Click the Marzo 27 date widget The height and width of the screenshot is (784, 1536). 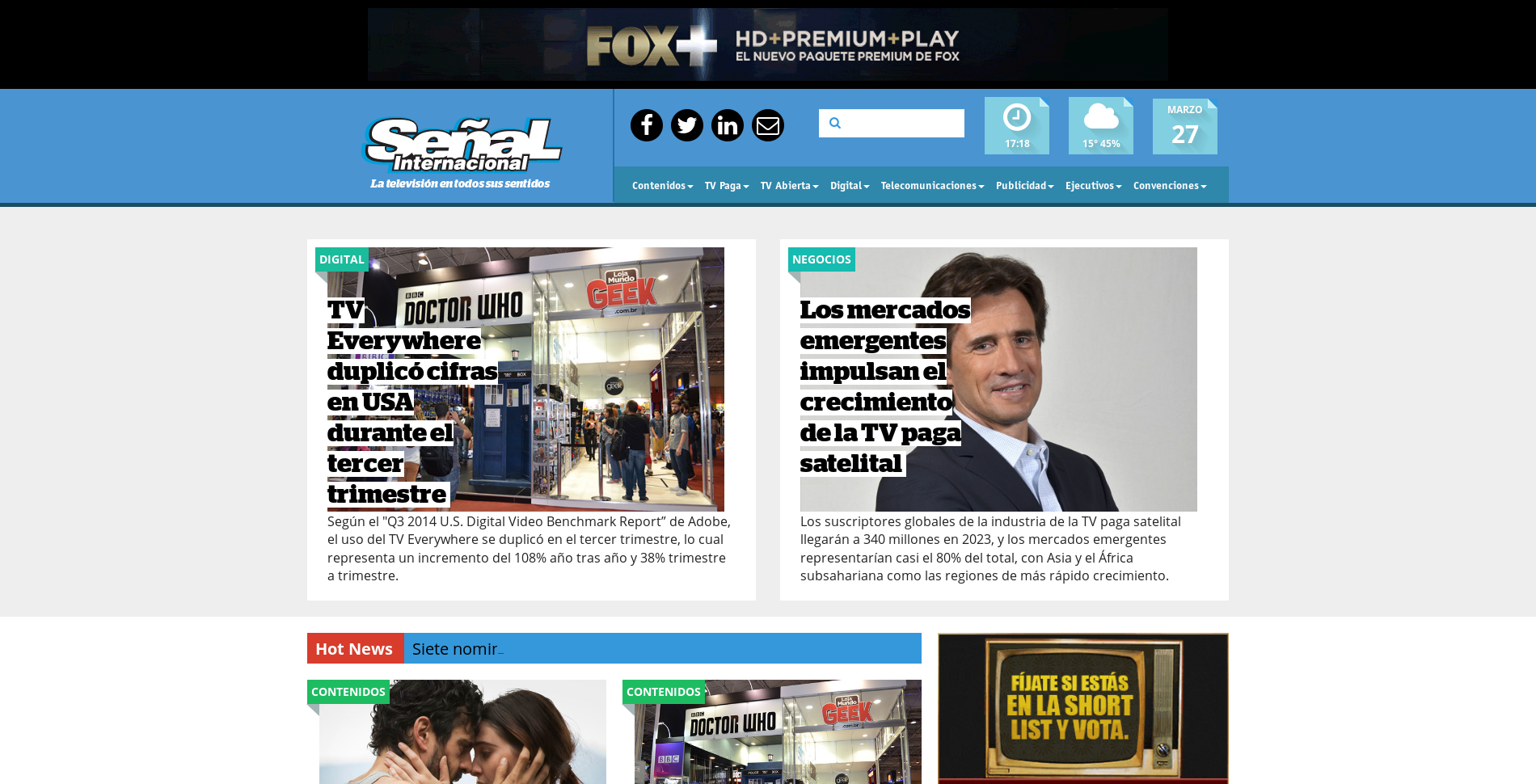coord(1184,126)
